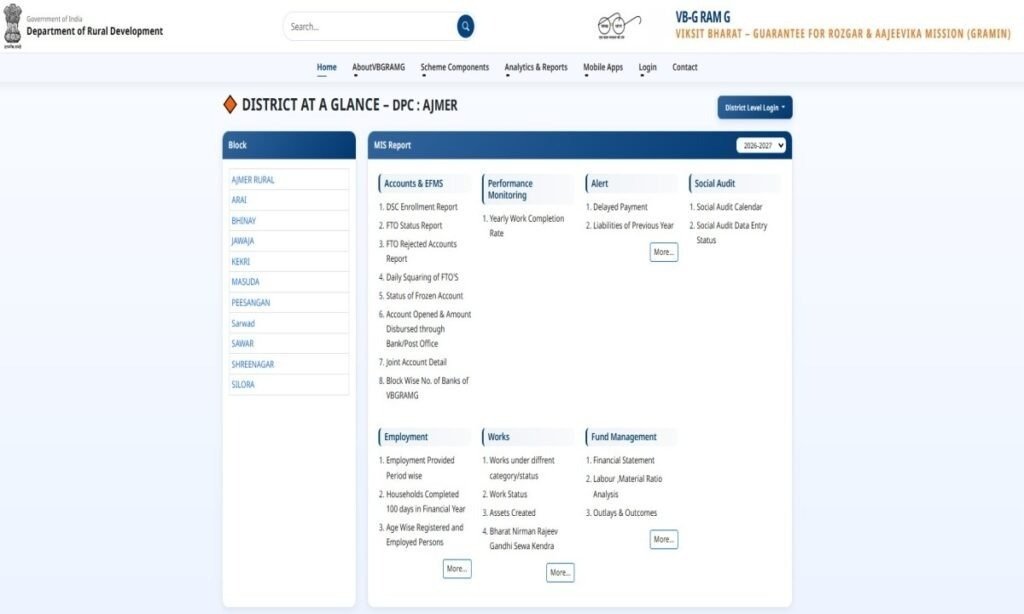Open the 2026-2027 financial year selector

(761, 146)
